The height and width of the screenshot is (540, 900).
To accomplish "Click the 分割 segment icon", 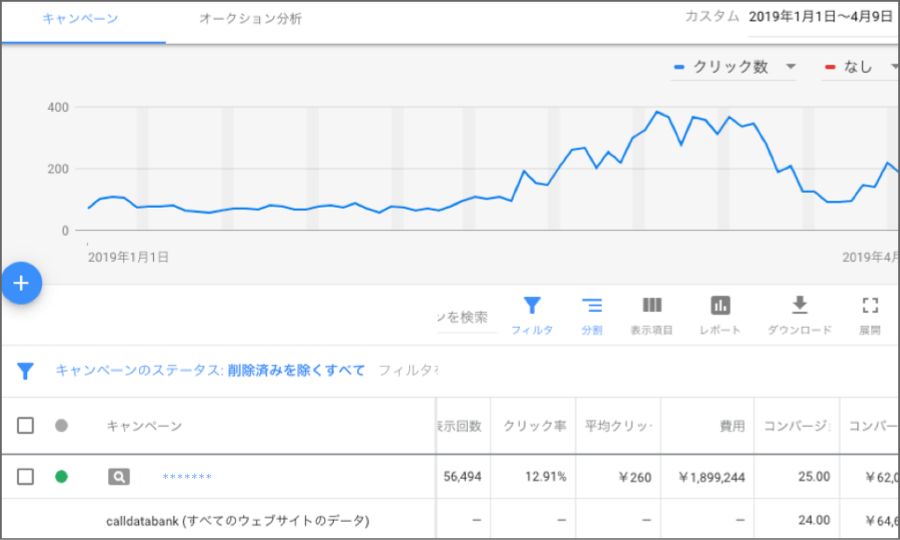I will pos(592,306).
